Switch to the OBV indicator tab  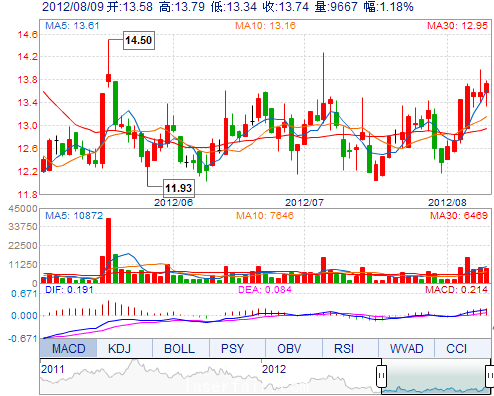point(289,348)
